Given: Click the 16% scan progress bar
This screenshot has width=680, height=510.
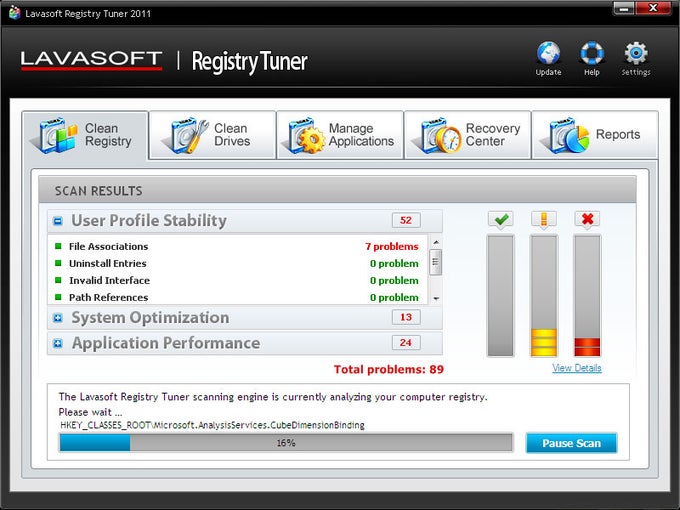Looking at the screenshot, I should [286, 443].
